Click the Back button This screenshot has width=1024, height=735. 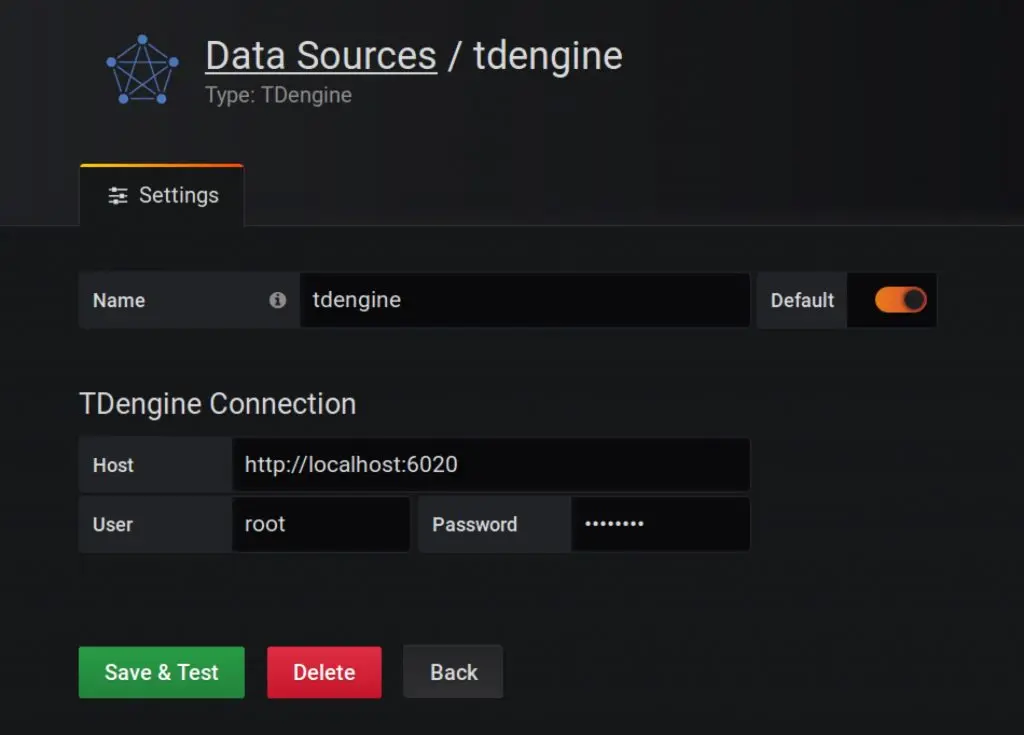(x=453, y=672)
